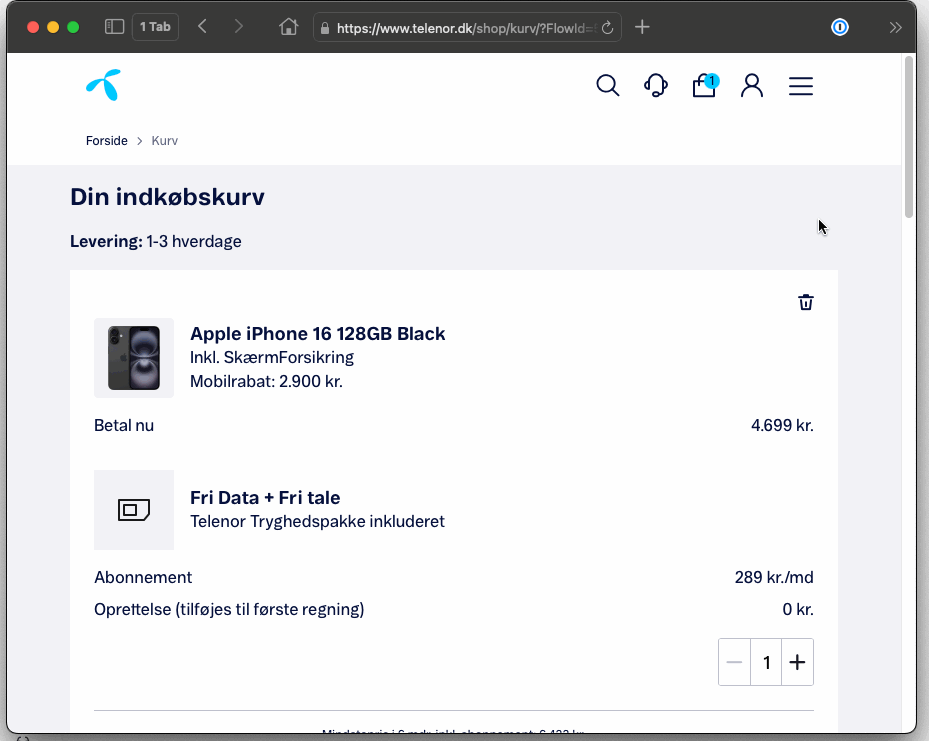Increase quantity with plus button

tap(797, 662)
